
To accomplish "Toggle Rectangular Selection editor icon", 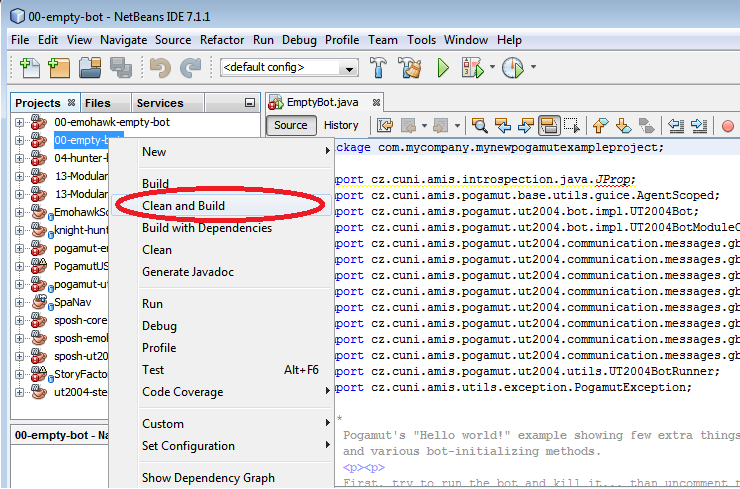I will 572,126.
